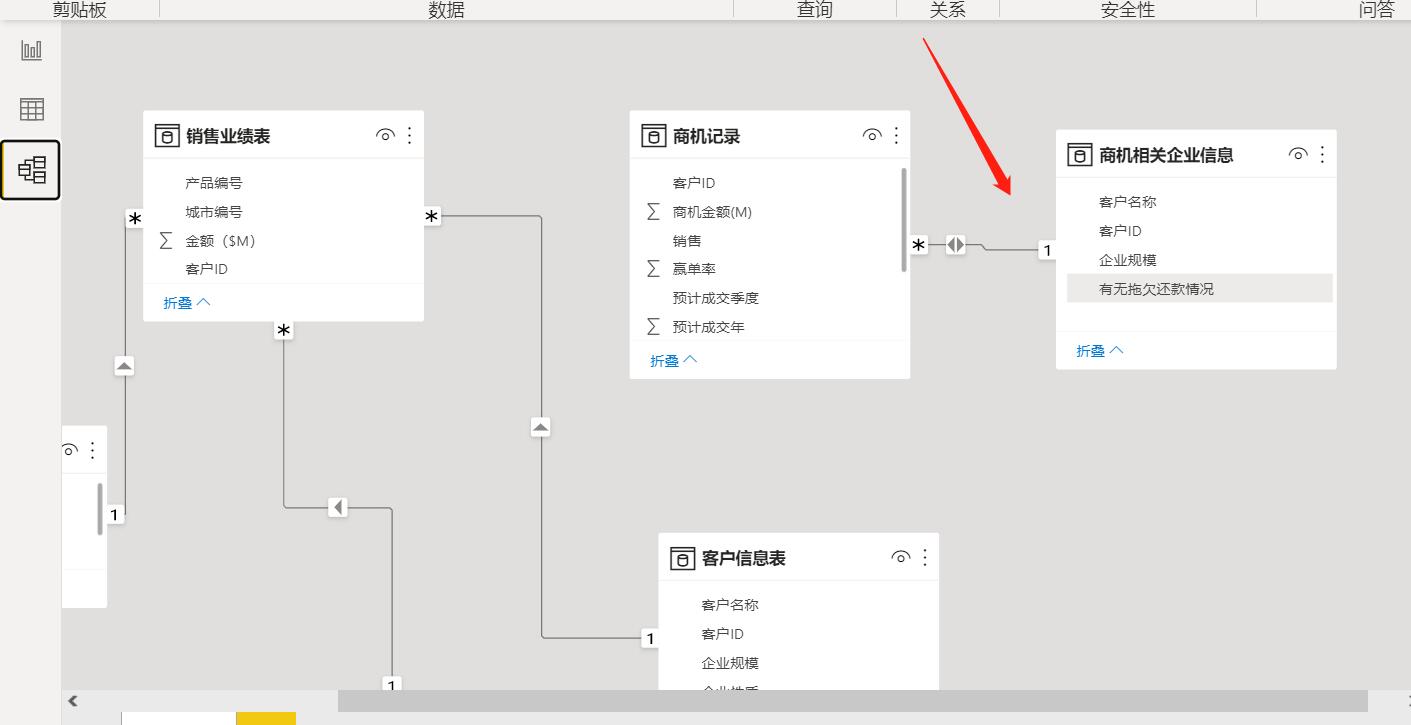Open more options for 商机相关企业信息 table
Image resolution: width=1411 pixels, height=725 pixels.
tap(1322, 154)
